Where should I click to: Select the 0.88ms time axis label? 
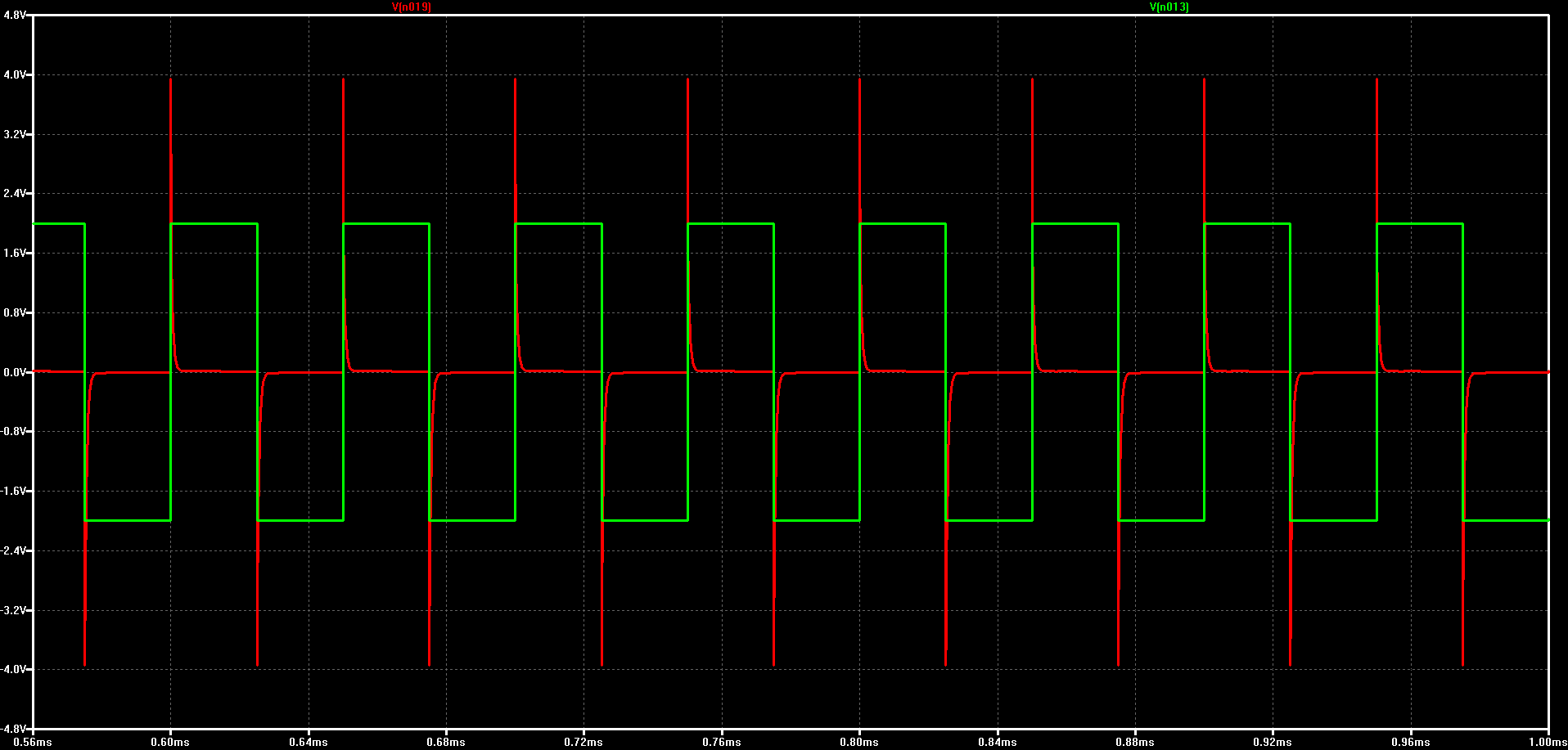pos(1135,742)
